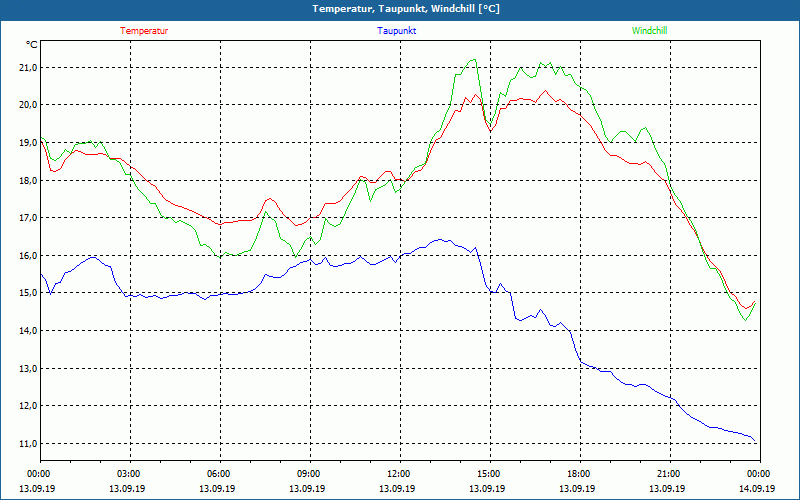The width and height of the screenshot is (800, 500).
Task: Click the red Temperatur legend label
Action: (144, 31)
